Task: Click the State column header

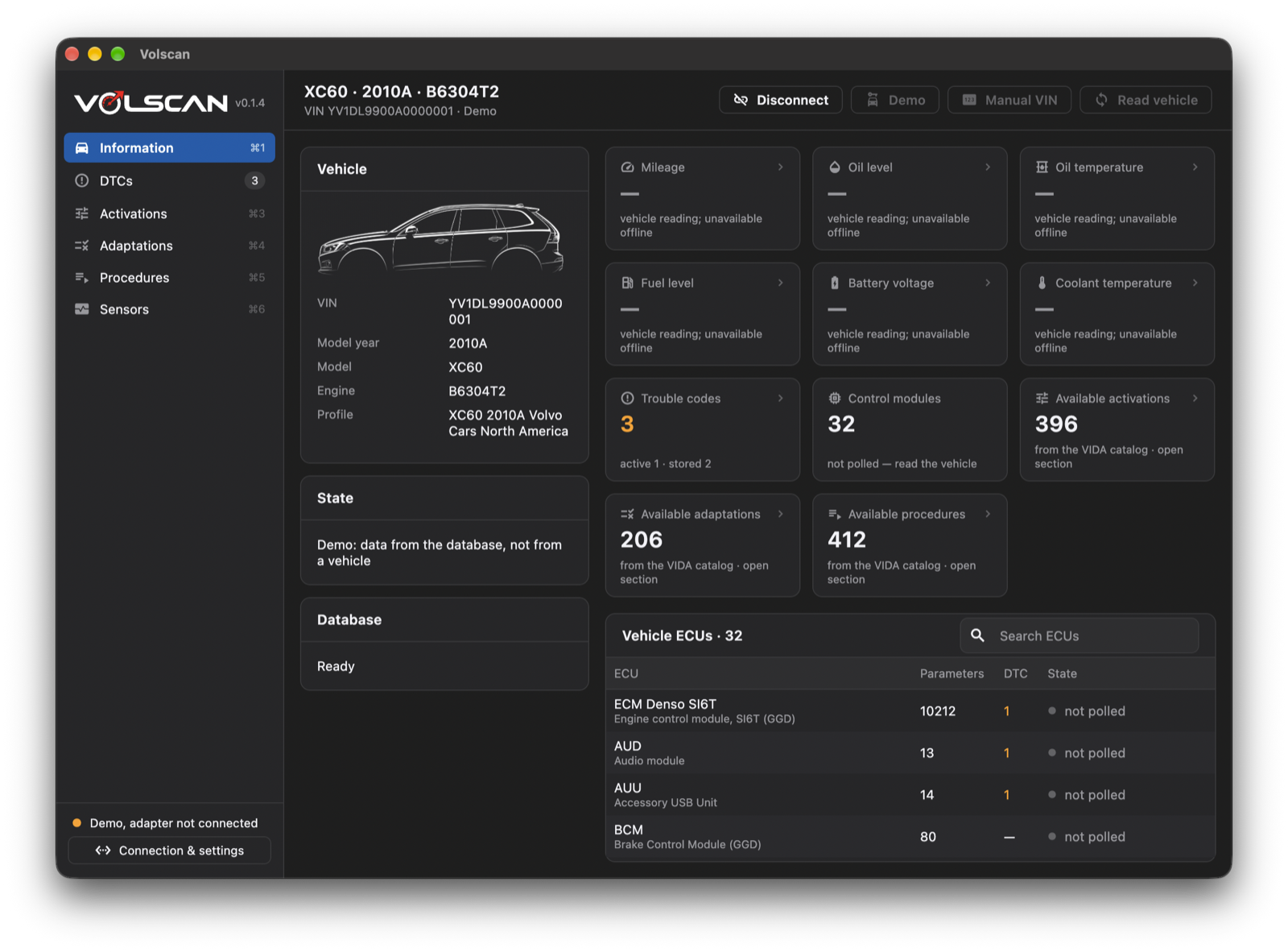Action: (1062, 673)
